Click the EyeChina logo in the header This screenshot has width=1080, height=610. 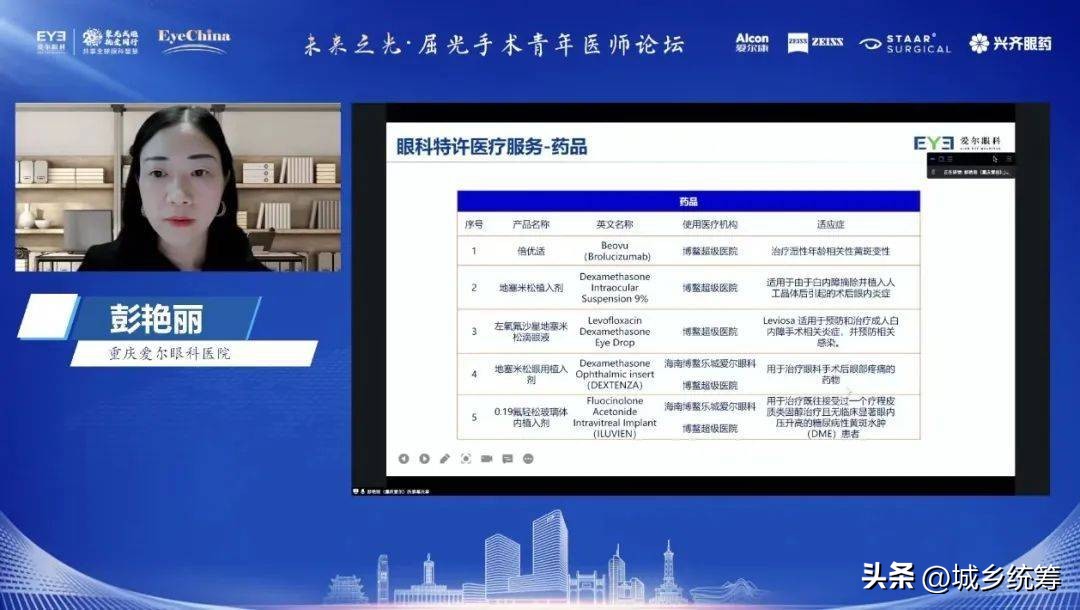click(x=194, y=40)
